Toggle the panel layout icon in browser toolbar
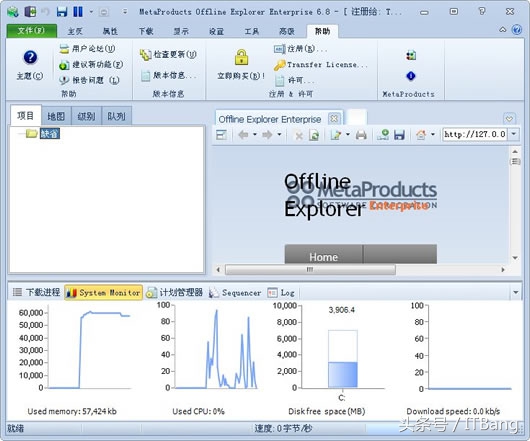 [221, 135]
